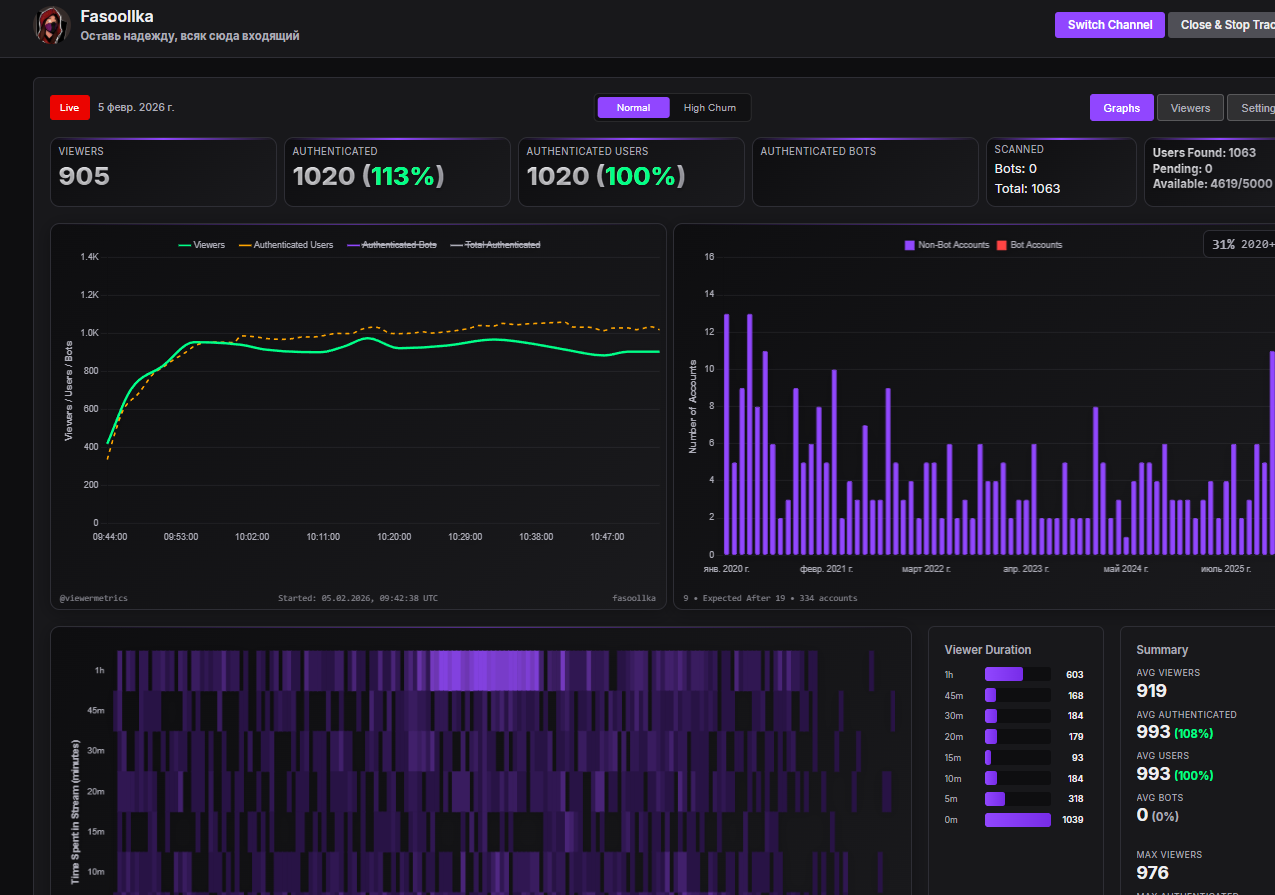Open the Graphs tab
1275x895 pixels.
[x=1121, y=108]
